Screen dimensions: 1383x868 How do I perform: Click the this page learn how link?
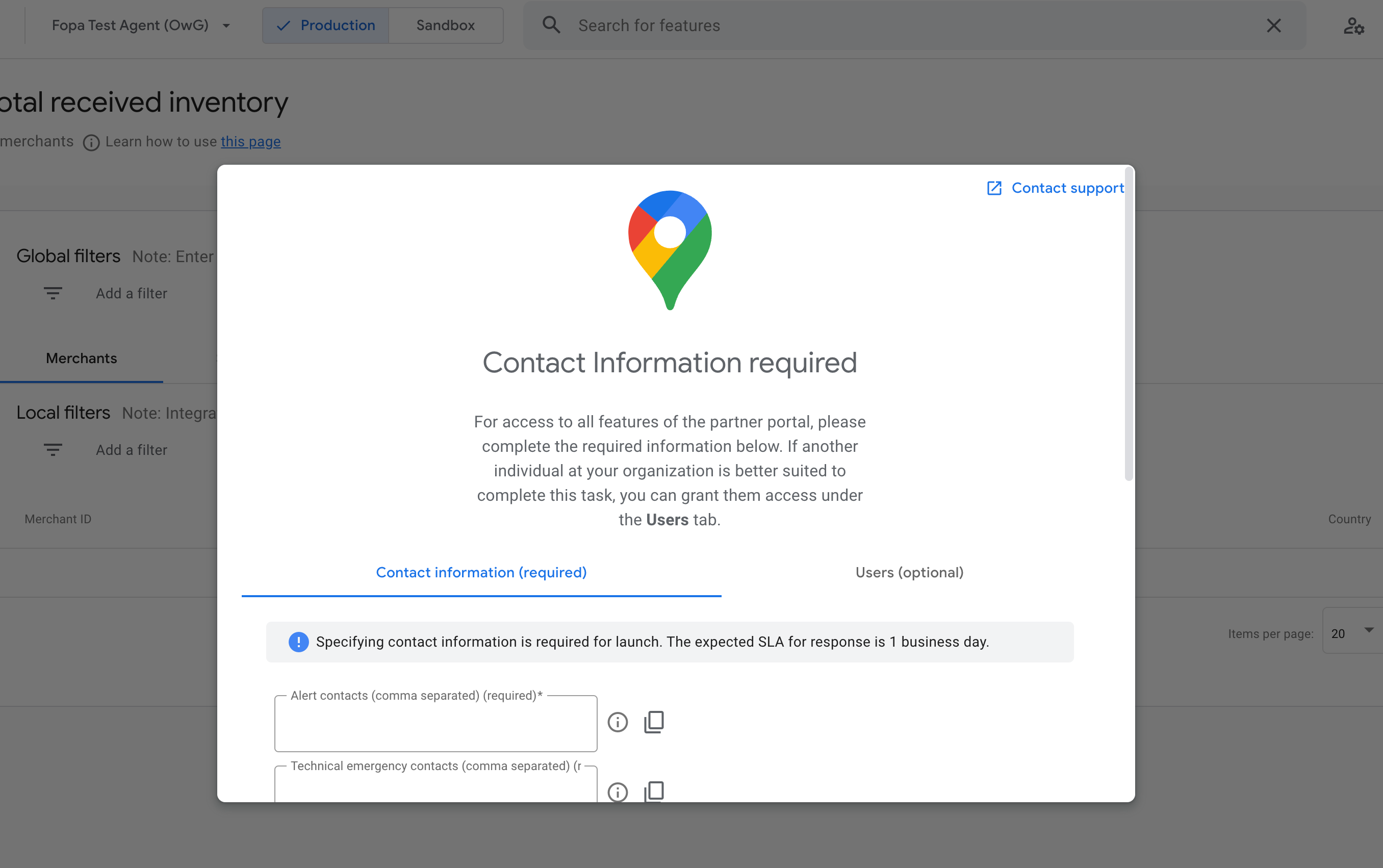(x=250, y=141)
